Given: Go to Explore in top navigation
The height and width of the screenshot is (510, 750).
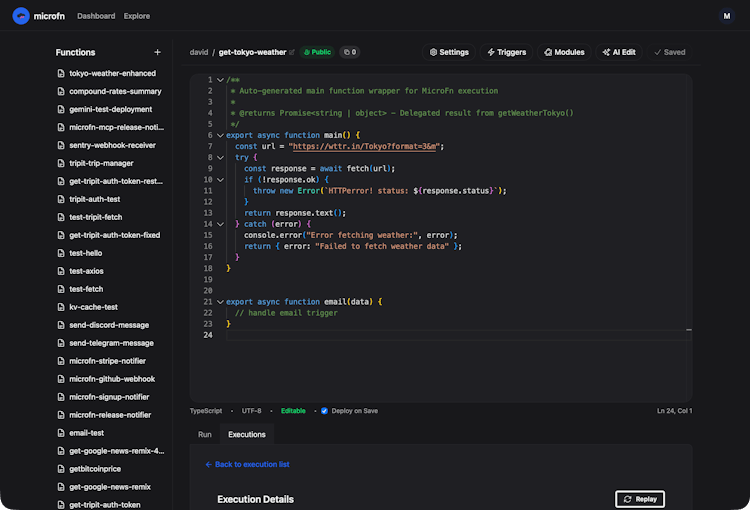Looking at the screenshot, I should (137, 16).
